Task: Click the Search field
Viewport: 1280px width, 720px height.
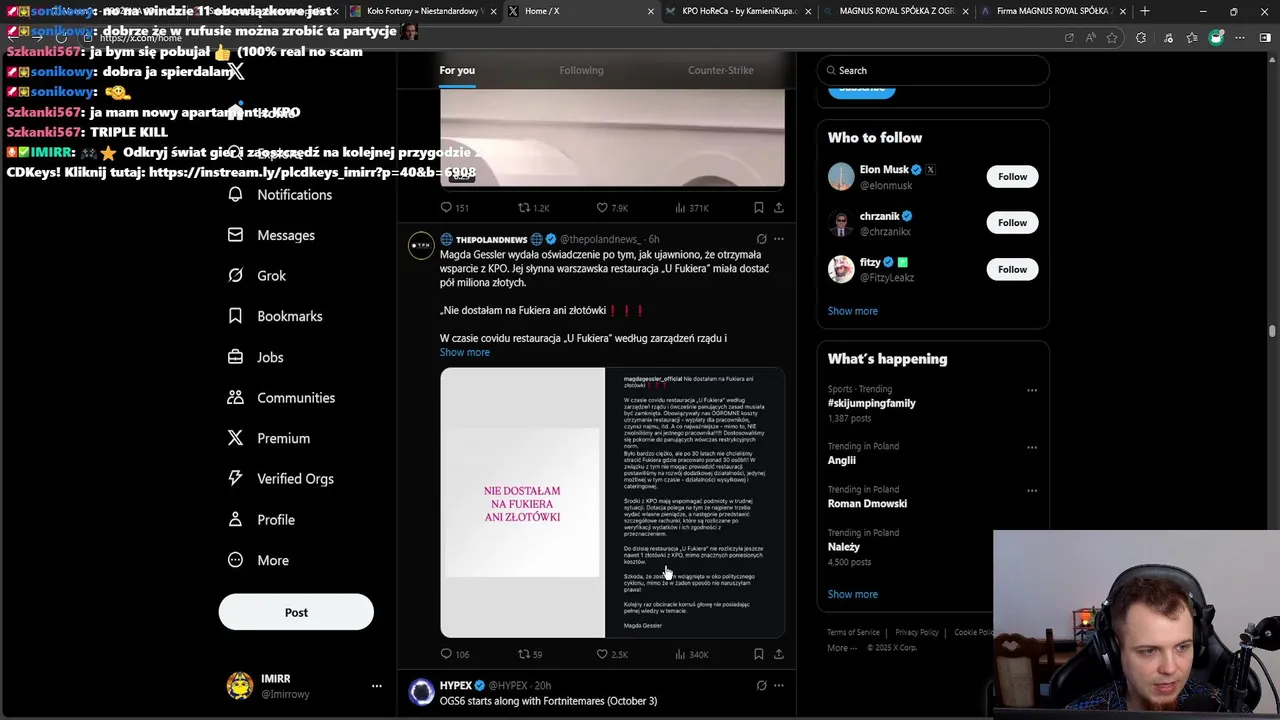Action: coord(932,70)
